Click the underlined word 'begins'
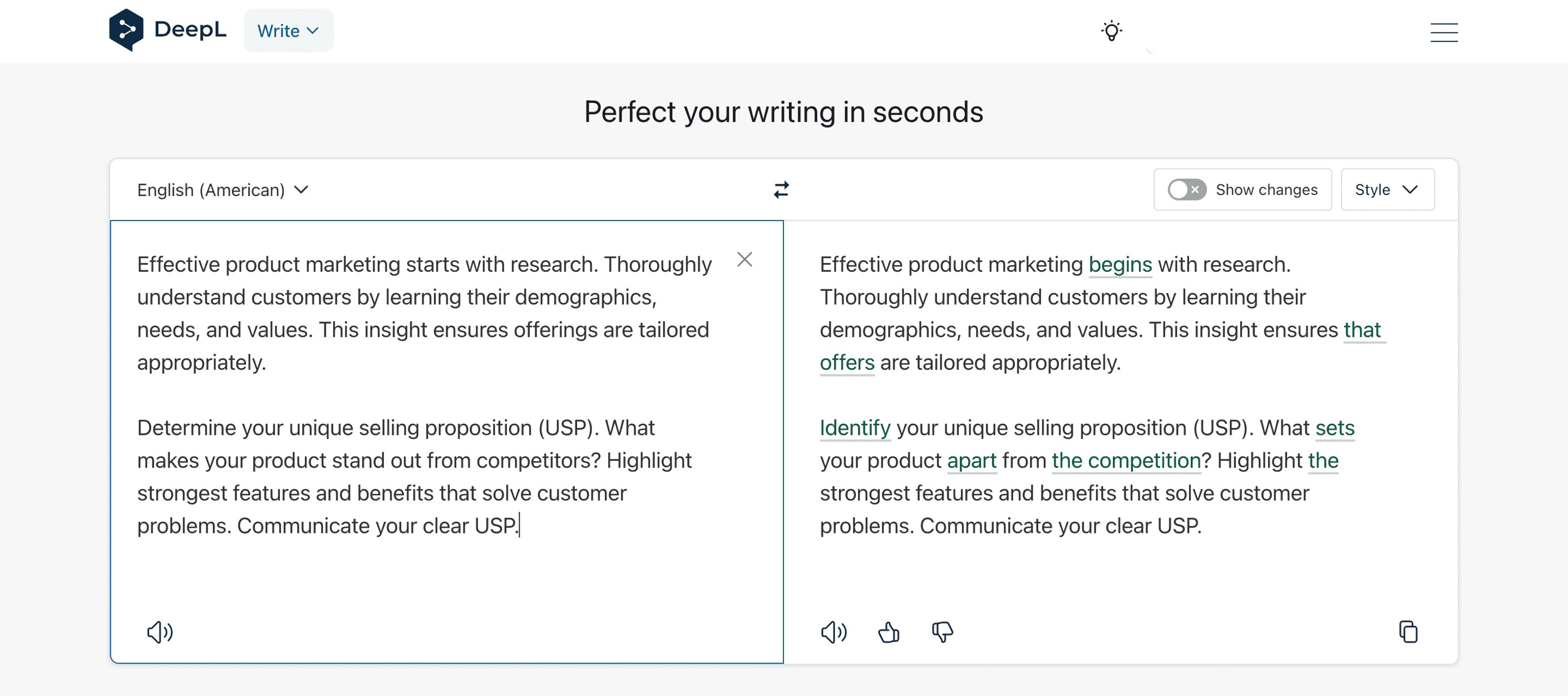This screenshot has width=1568, height=696. (1120, 264)
